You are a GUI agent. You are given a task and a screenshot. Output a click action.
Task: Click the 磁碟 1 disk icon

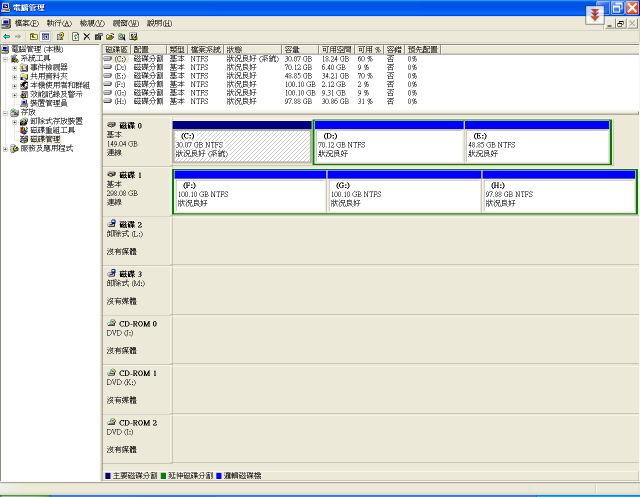click(111, 174)
